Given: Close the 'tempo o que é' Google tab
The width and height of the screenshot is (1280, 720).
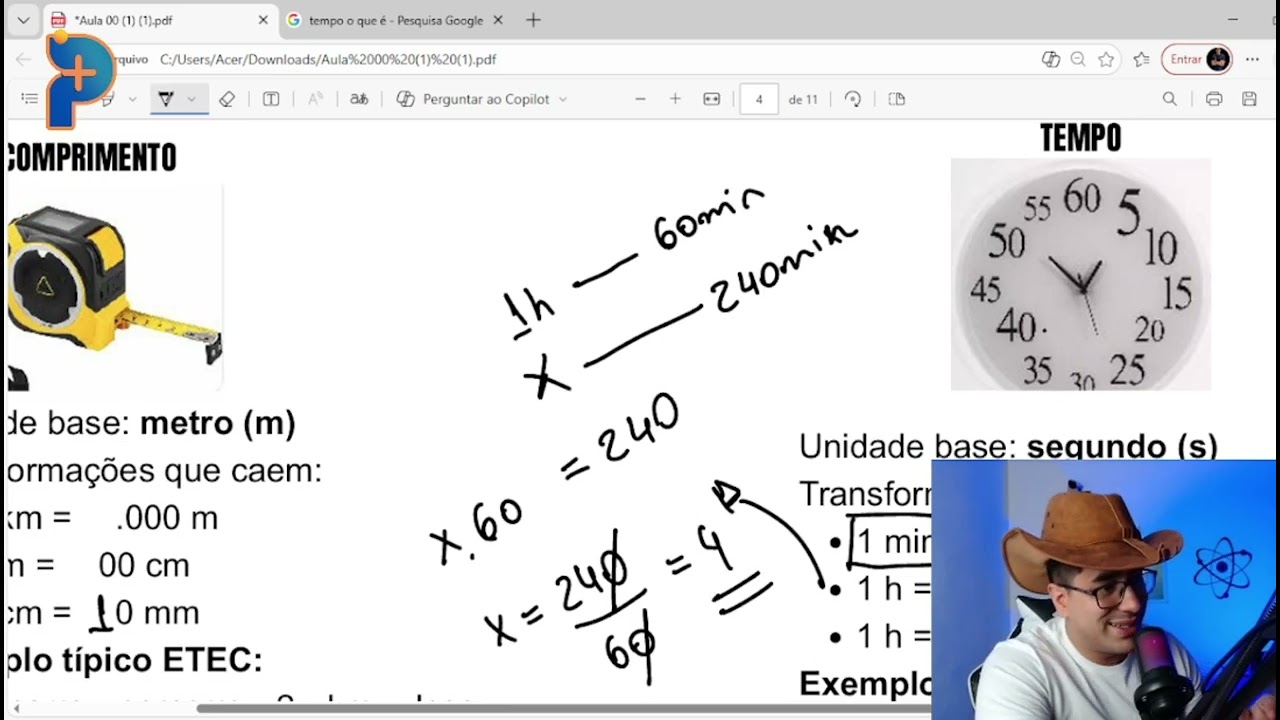Looking at the screenshot, I should tap(498, 20).
